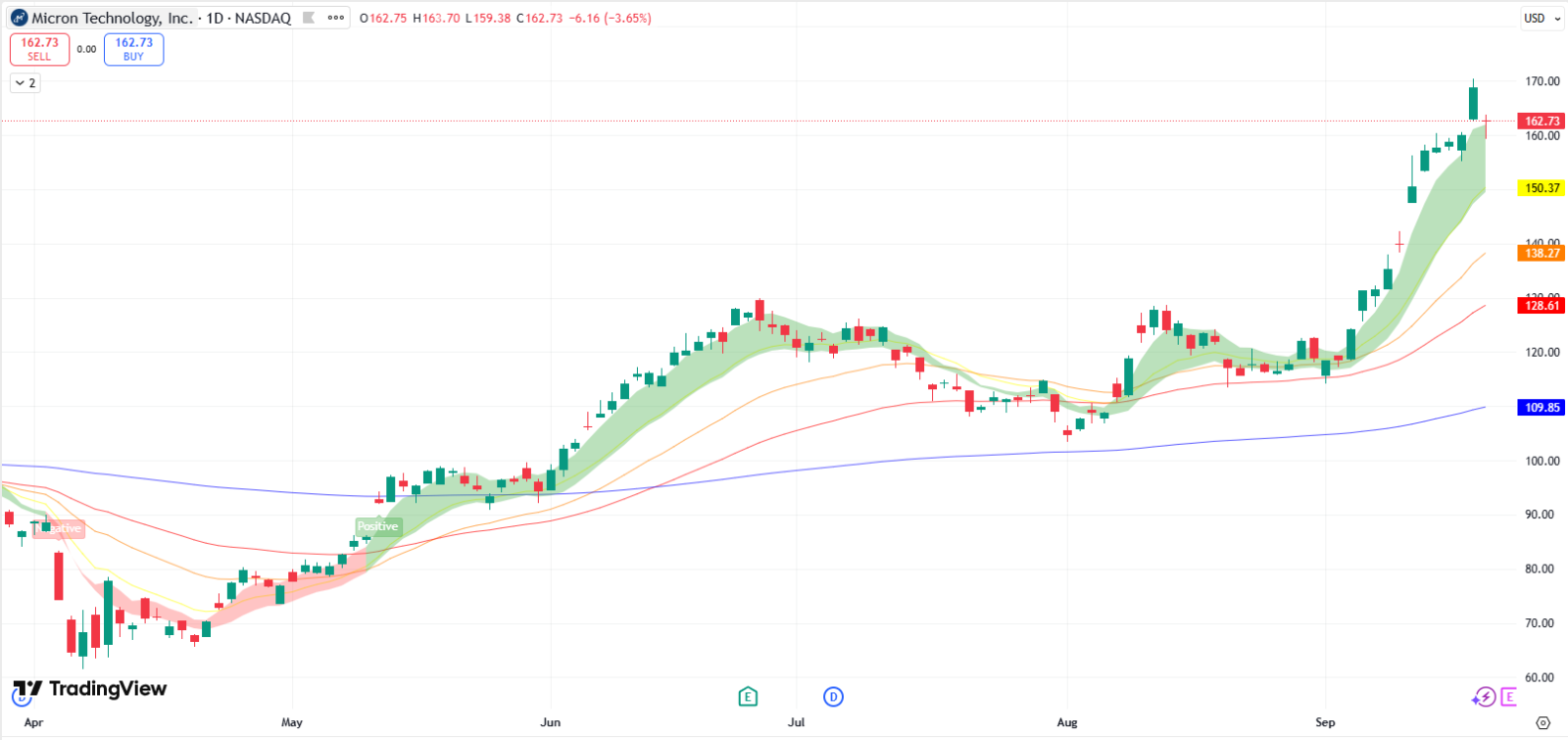Image resolution: width=1568 pixels, height=740 pixels.
Task: Click the 120.00 price axis label
Action: coord(1543,352)
